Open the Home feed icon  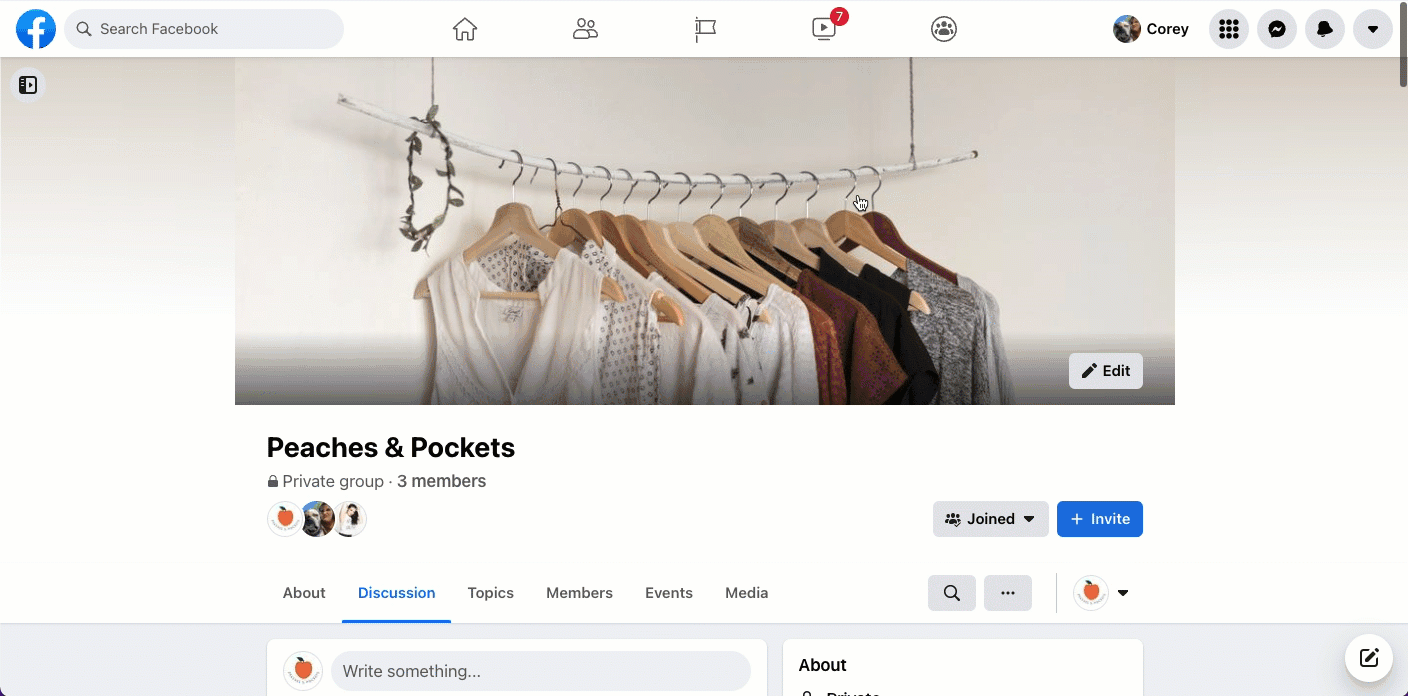465,29
